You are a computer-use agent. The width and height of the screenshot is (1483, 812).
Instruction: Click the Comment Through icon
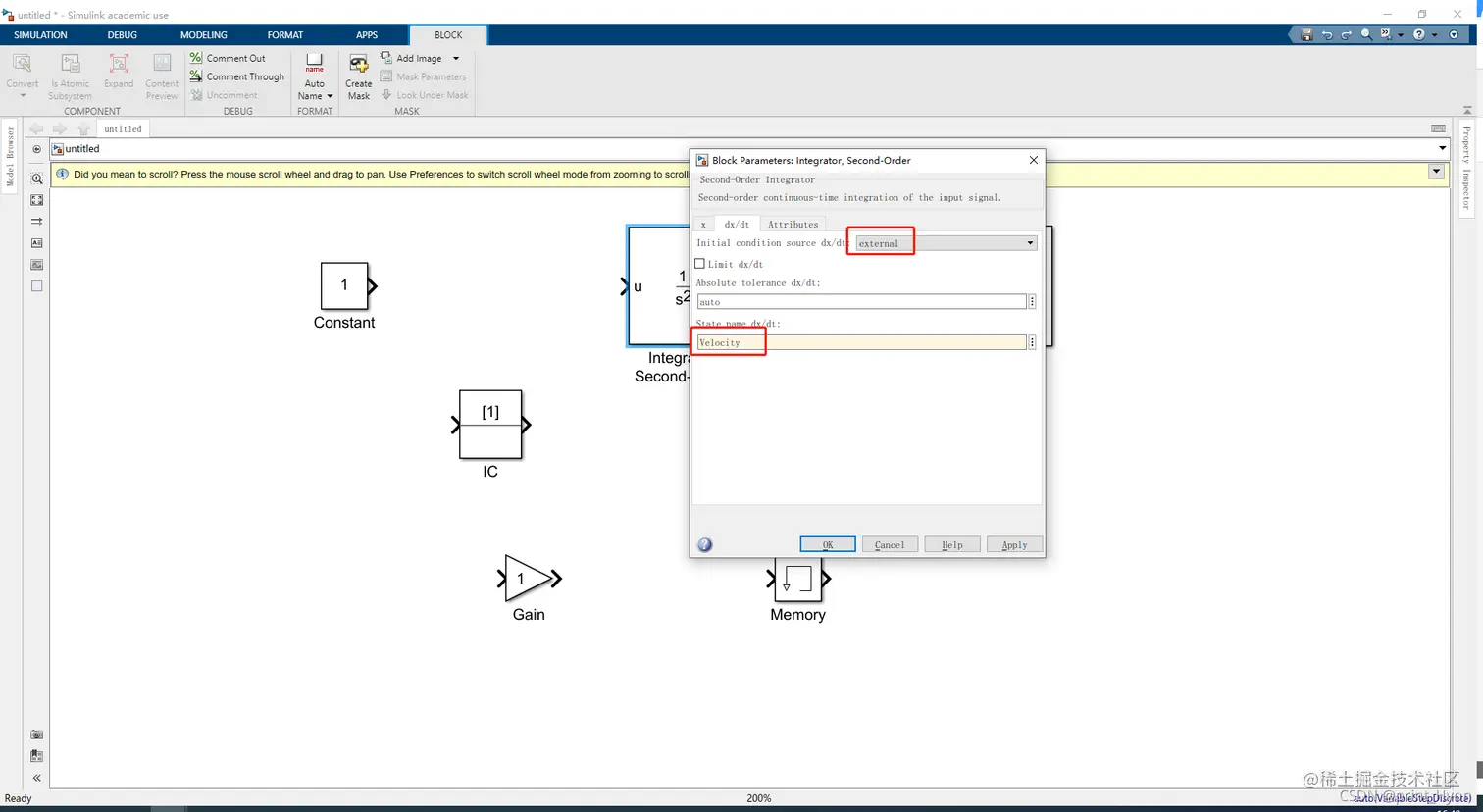196,76
